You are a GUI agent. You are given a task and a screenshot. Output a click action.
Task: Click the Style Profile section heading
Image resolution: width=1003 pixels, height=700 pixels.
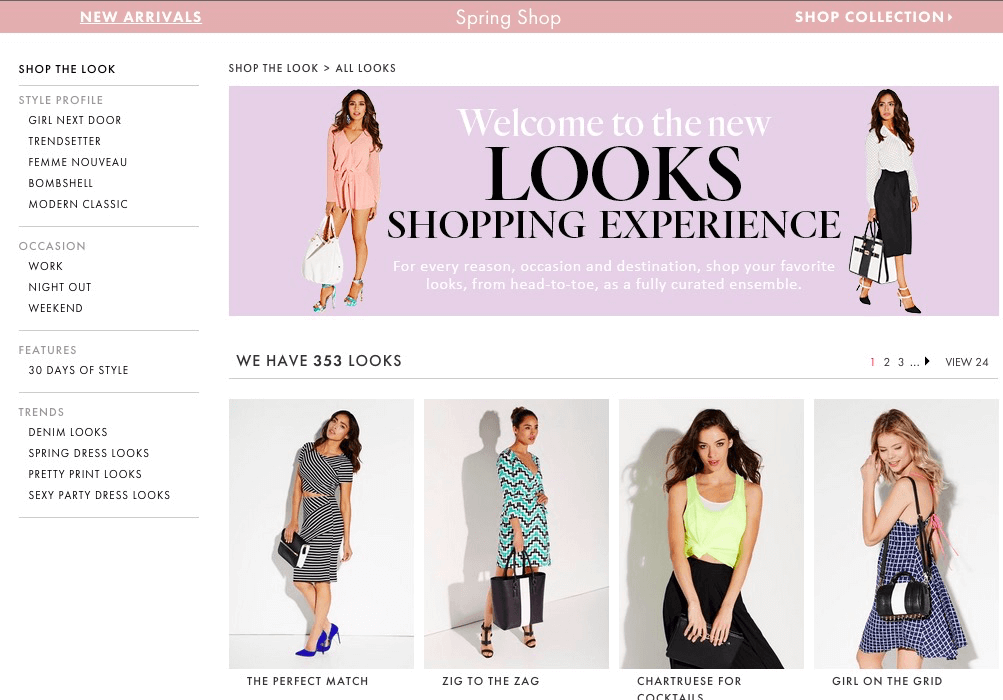pos(61,100)
